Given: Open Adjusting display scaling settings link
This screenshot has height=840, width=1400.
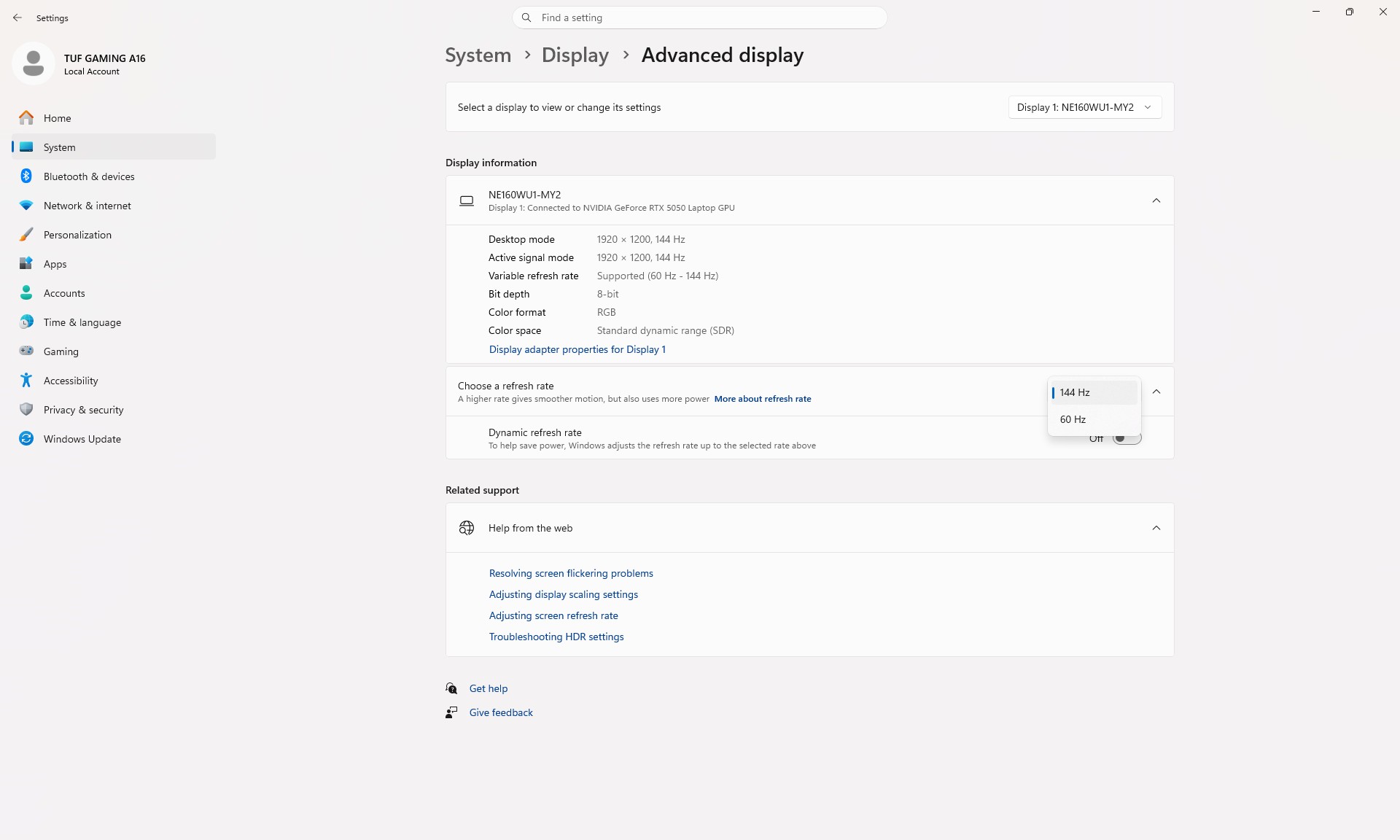Looking at the screenshot, I should (564, 594).
